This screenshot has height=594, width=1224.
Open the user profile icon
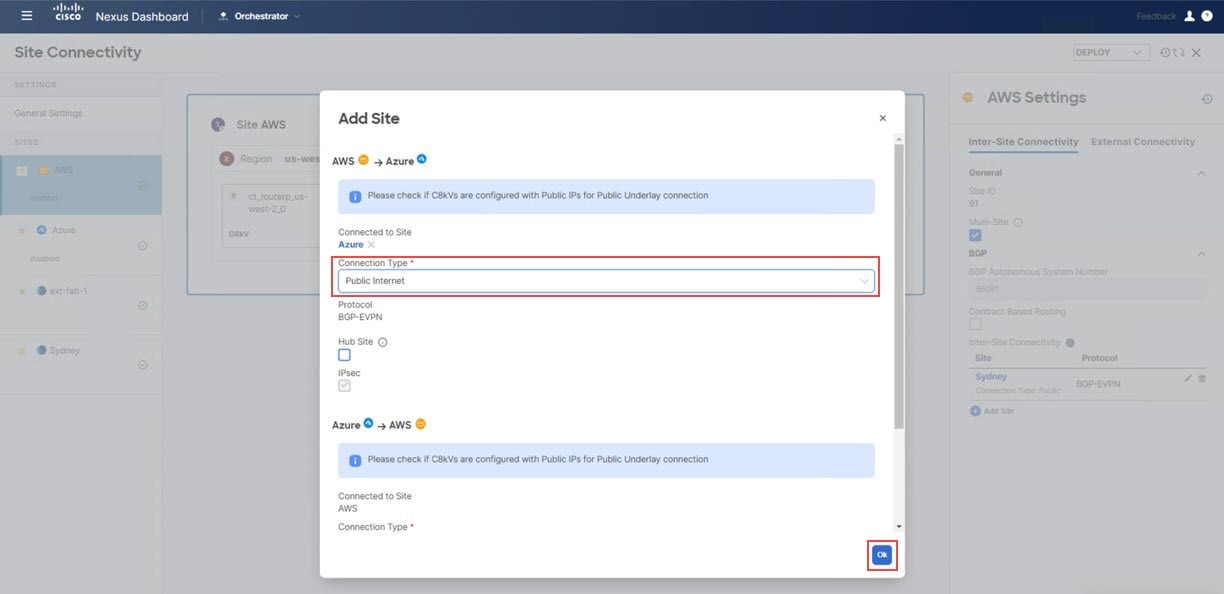point(1189,16)
